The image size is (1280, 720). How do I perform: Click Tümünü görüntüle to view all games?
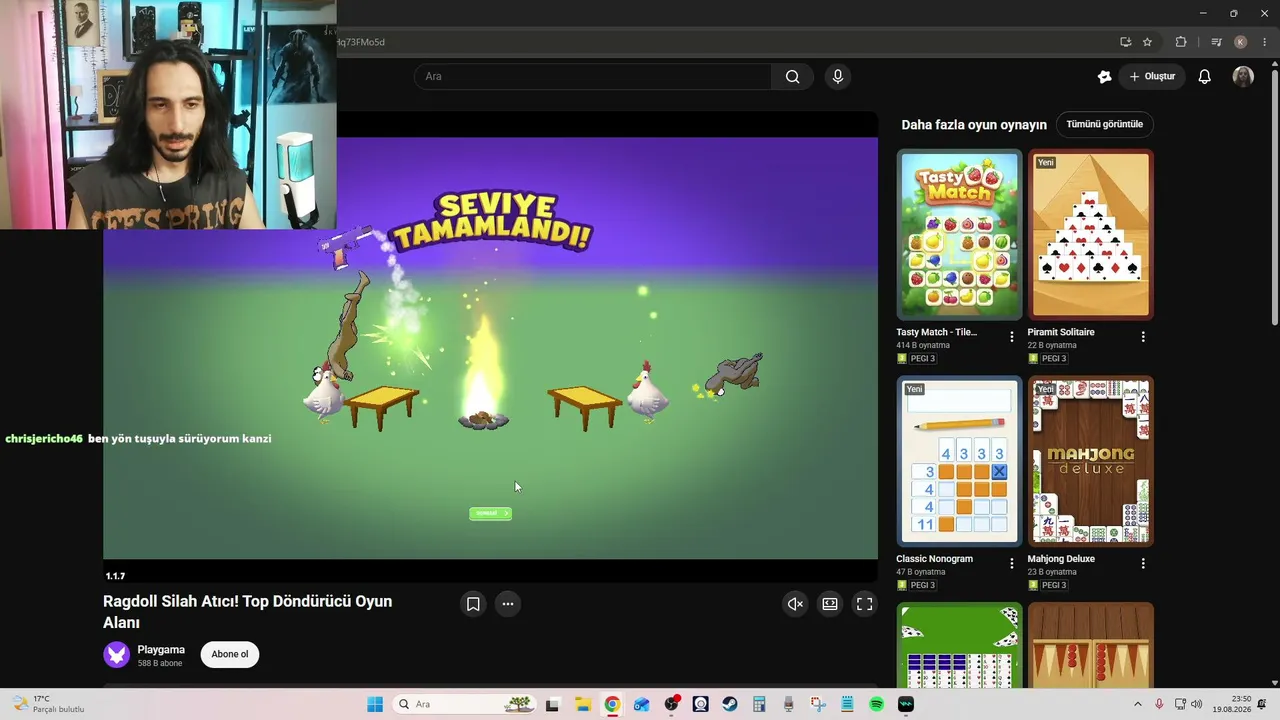[1105, 125]
